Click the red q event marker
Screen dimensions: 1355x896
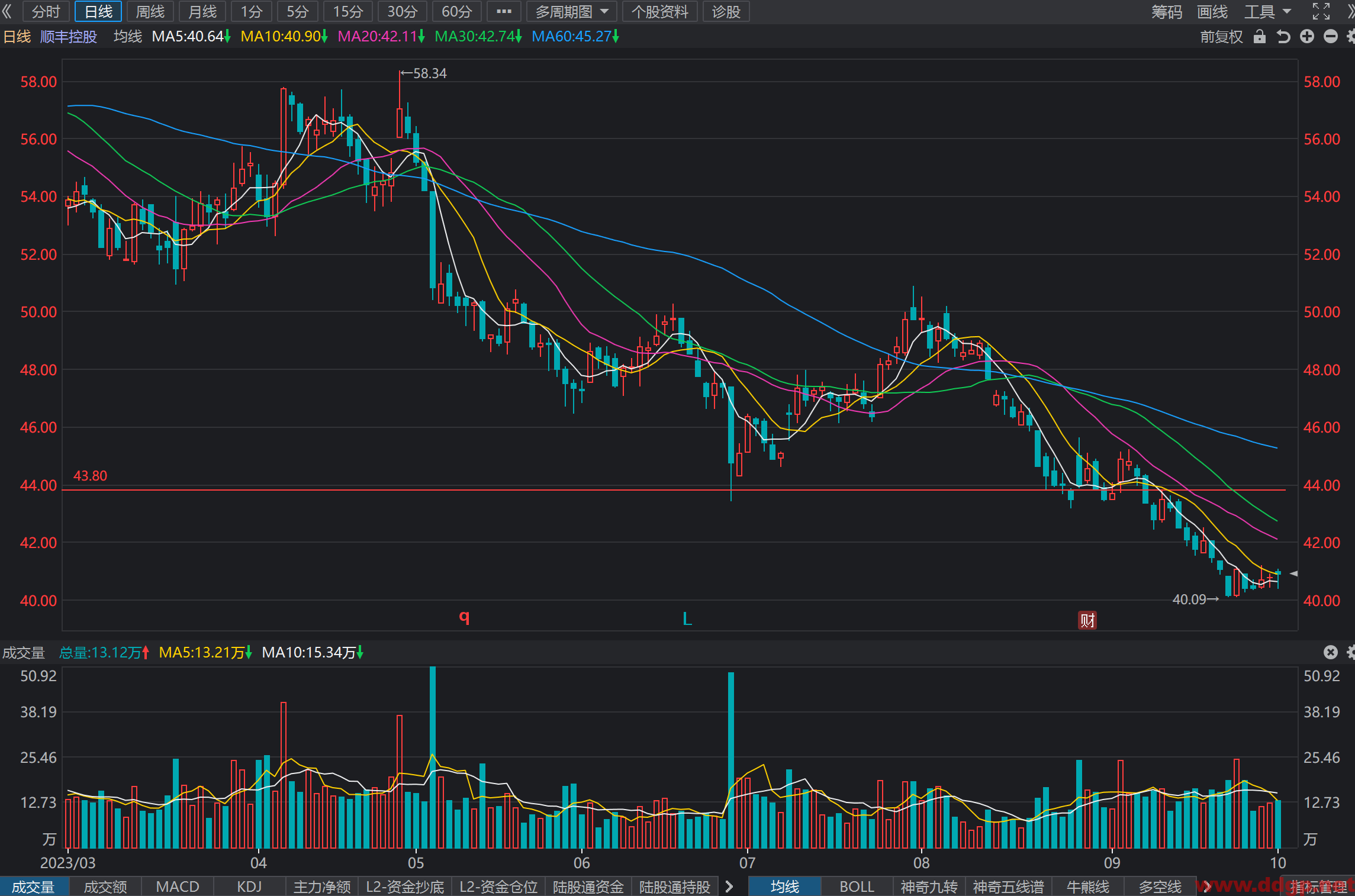pos(464,617)
